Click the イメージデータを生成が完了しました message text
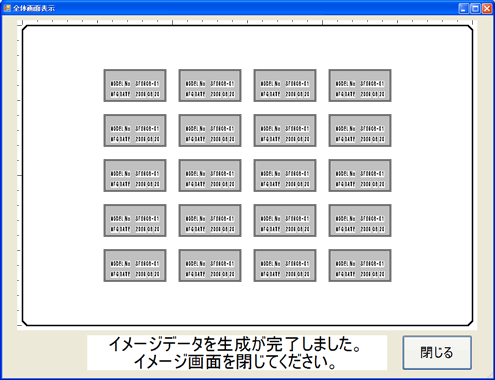Image resolution: width=495 pixels, height=380 pixels. pyautogui.click(x=236, y=344)
